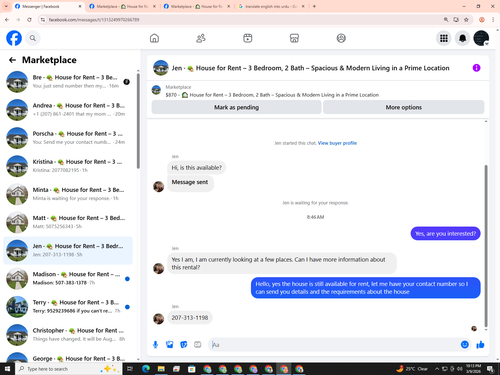The image size is (500, 375).
Task: Open the Andrea conversation
Action: click(68, 110)
